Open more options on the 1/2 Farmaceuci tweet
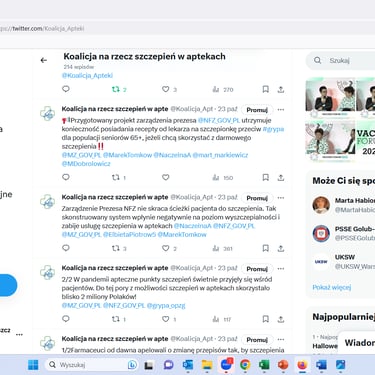The width and height of the screenshot is (375, 375). click(281, 339)
